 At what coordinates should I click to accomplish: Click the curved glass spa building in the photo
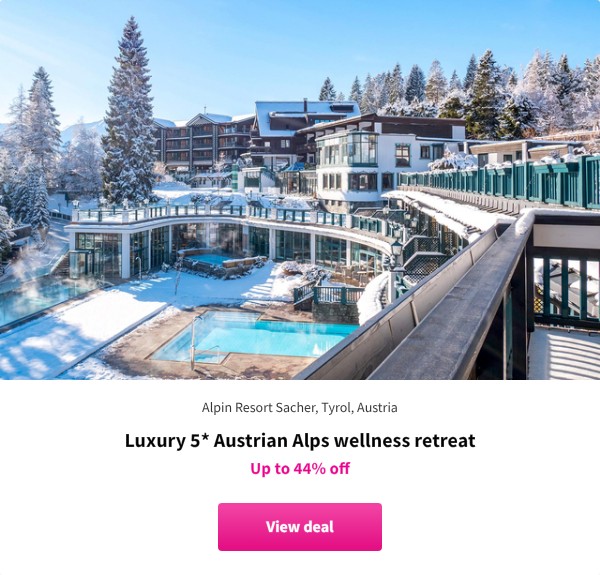(x=226, y=241)
